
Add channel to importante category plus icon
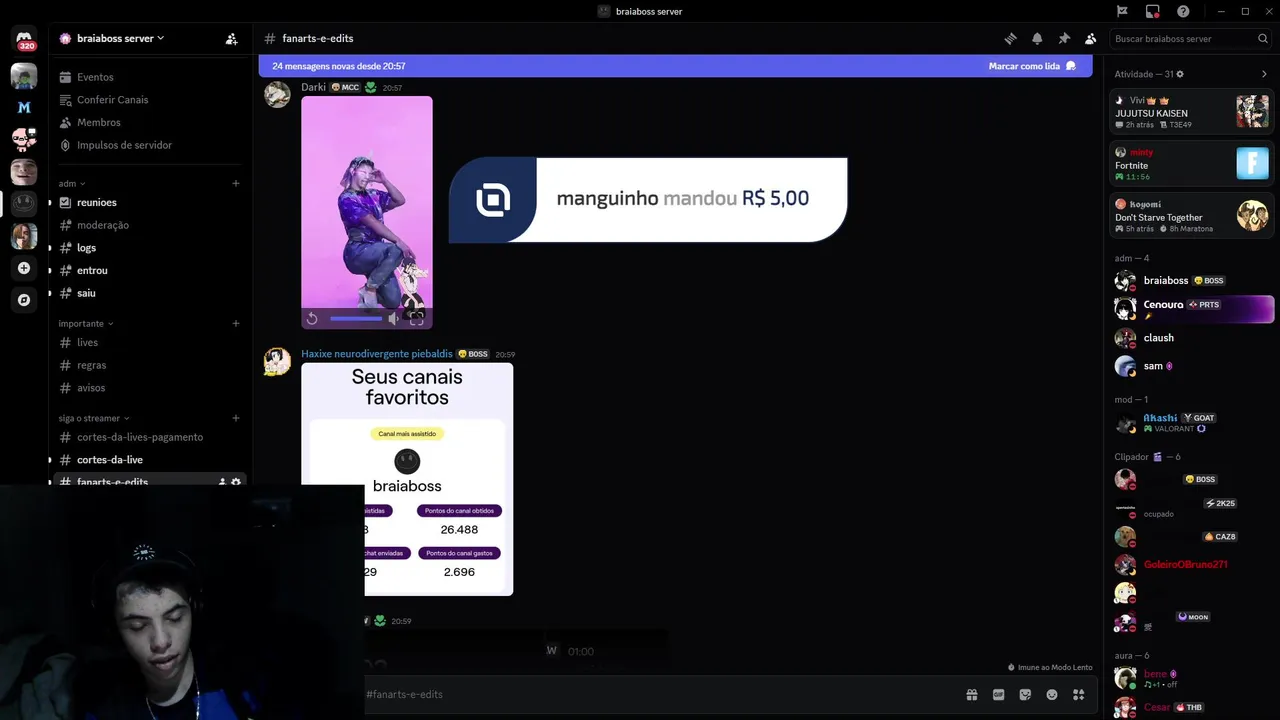click(x=236, y=323)
